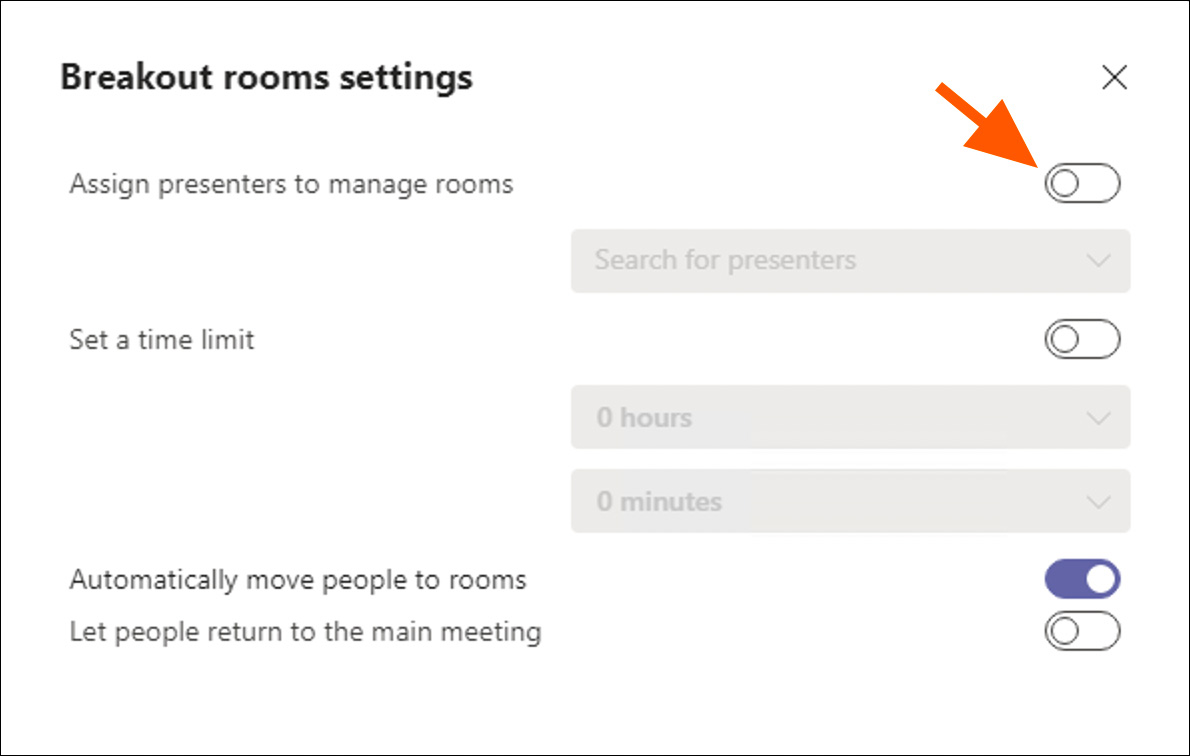Click the Let people return to main meeting label
Screen dimensions: 1190x756
pyautogui.click(x=305, y=632)
